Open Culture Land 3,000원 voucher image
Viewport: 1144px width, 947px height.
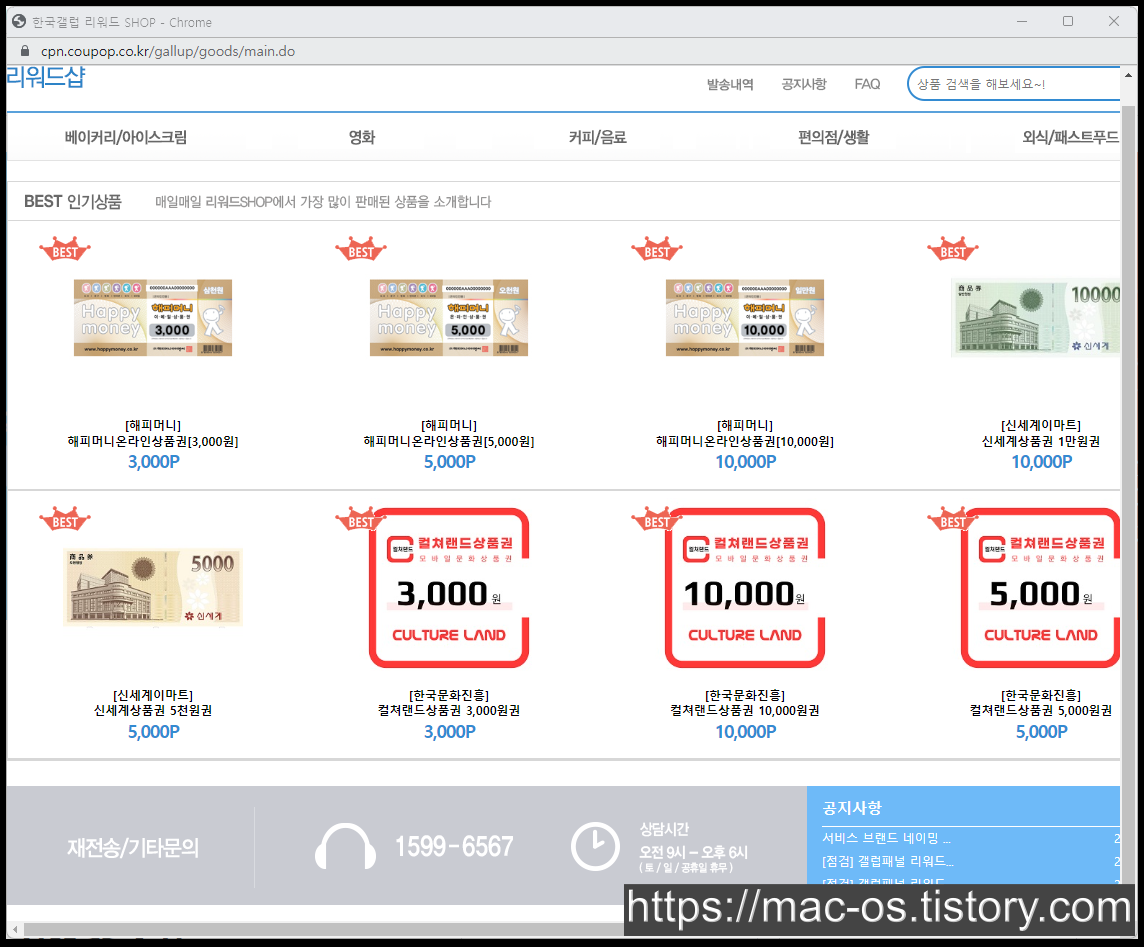pyautogui.click(x=449, y=587)
